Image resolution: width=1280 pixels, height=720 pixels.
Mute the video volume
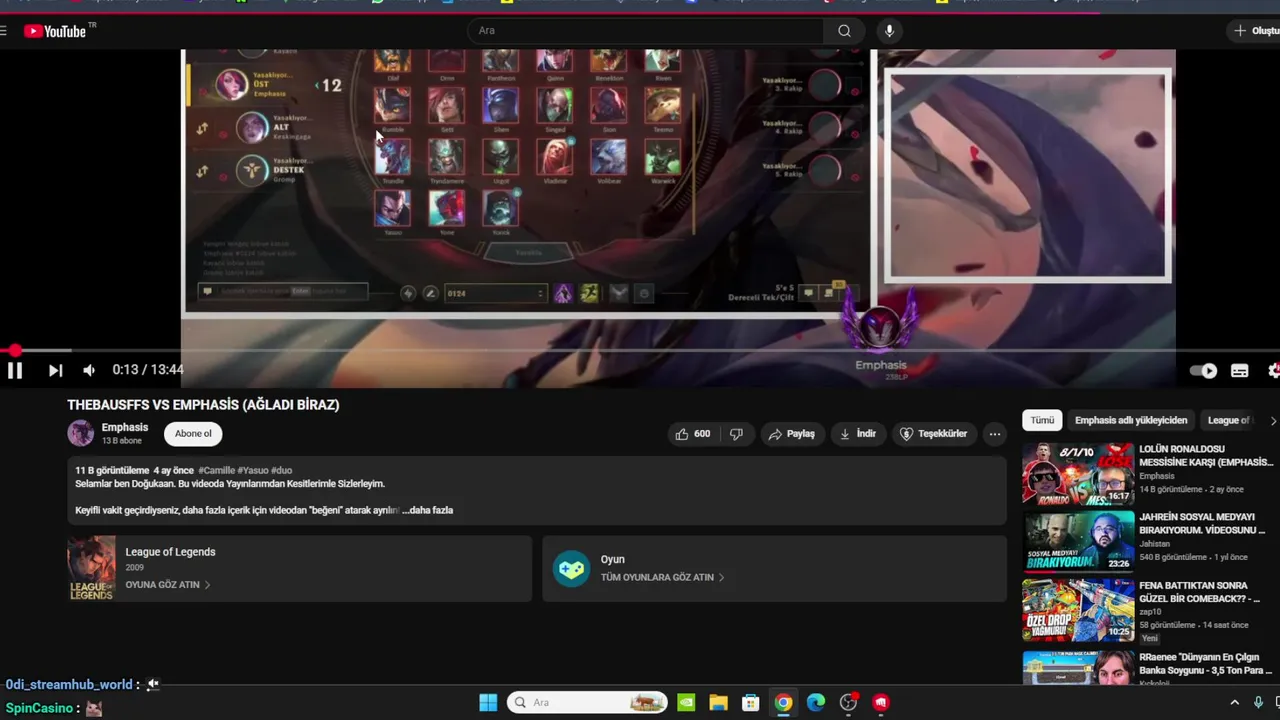point(89,370)
